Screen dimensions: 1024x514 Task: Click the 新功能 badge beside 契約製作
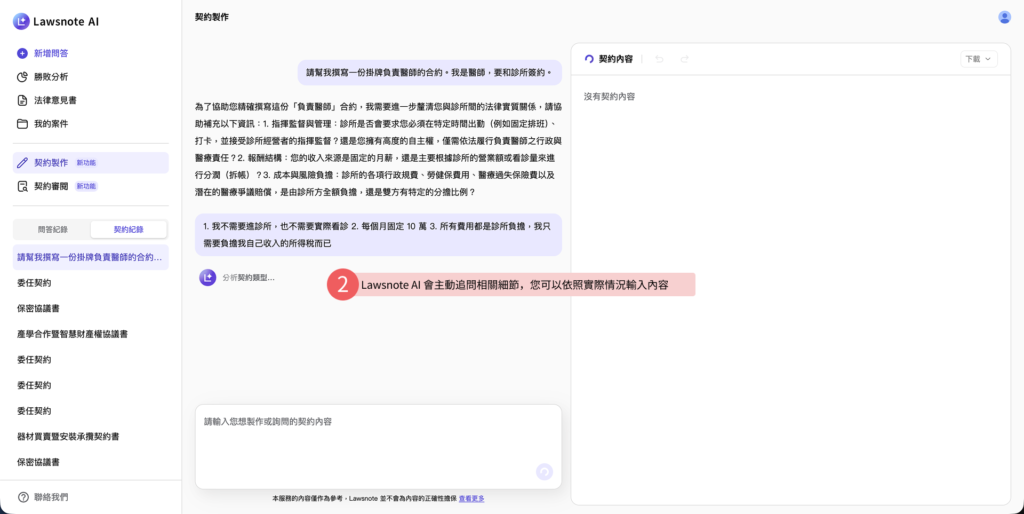tap(86, 163)
